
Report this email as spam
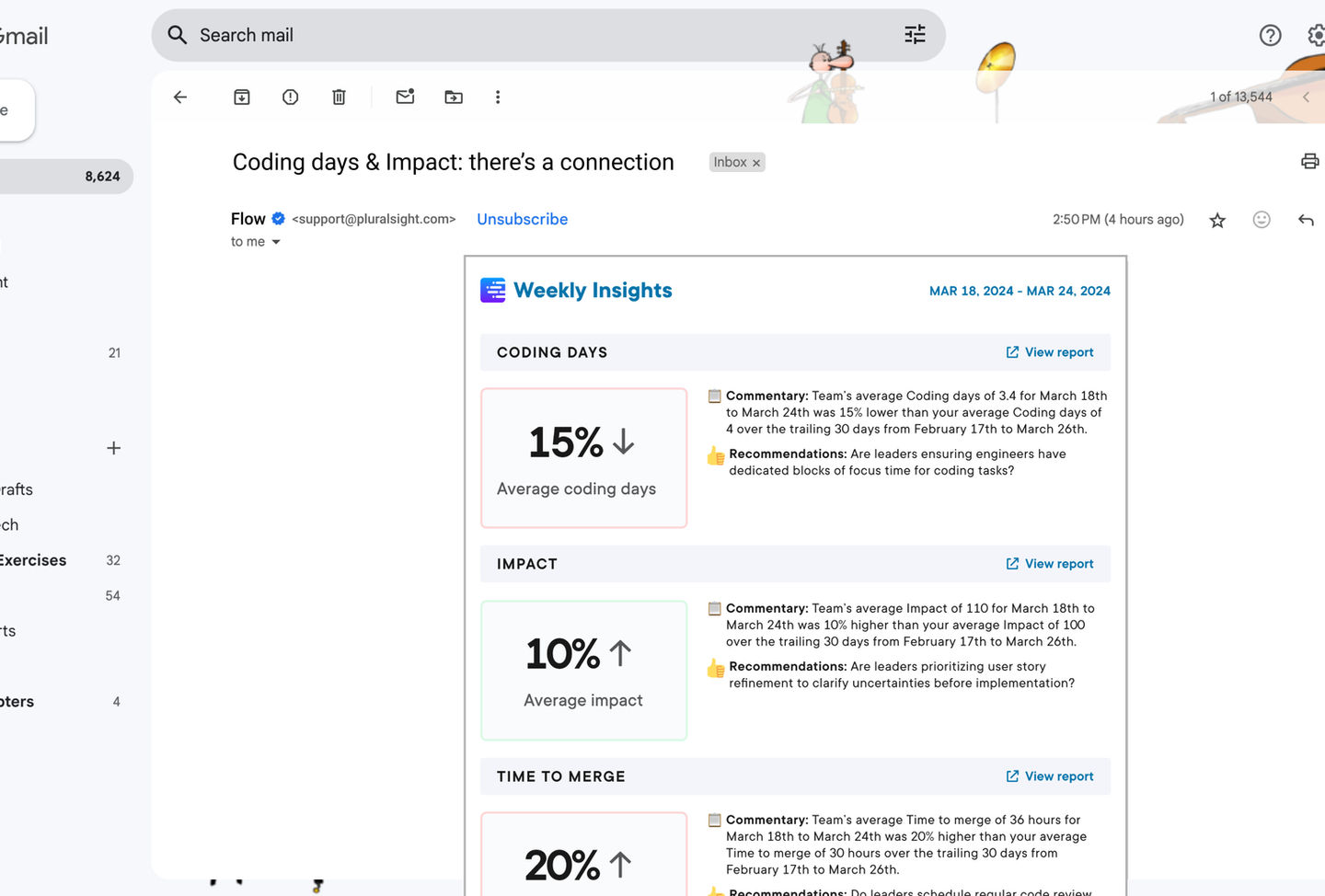tap(291, 97)
